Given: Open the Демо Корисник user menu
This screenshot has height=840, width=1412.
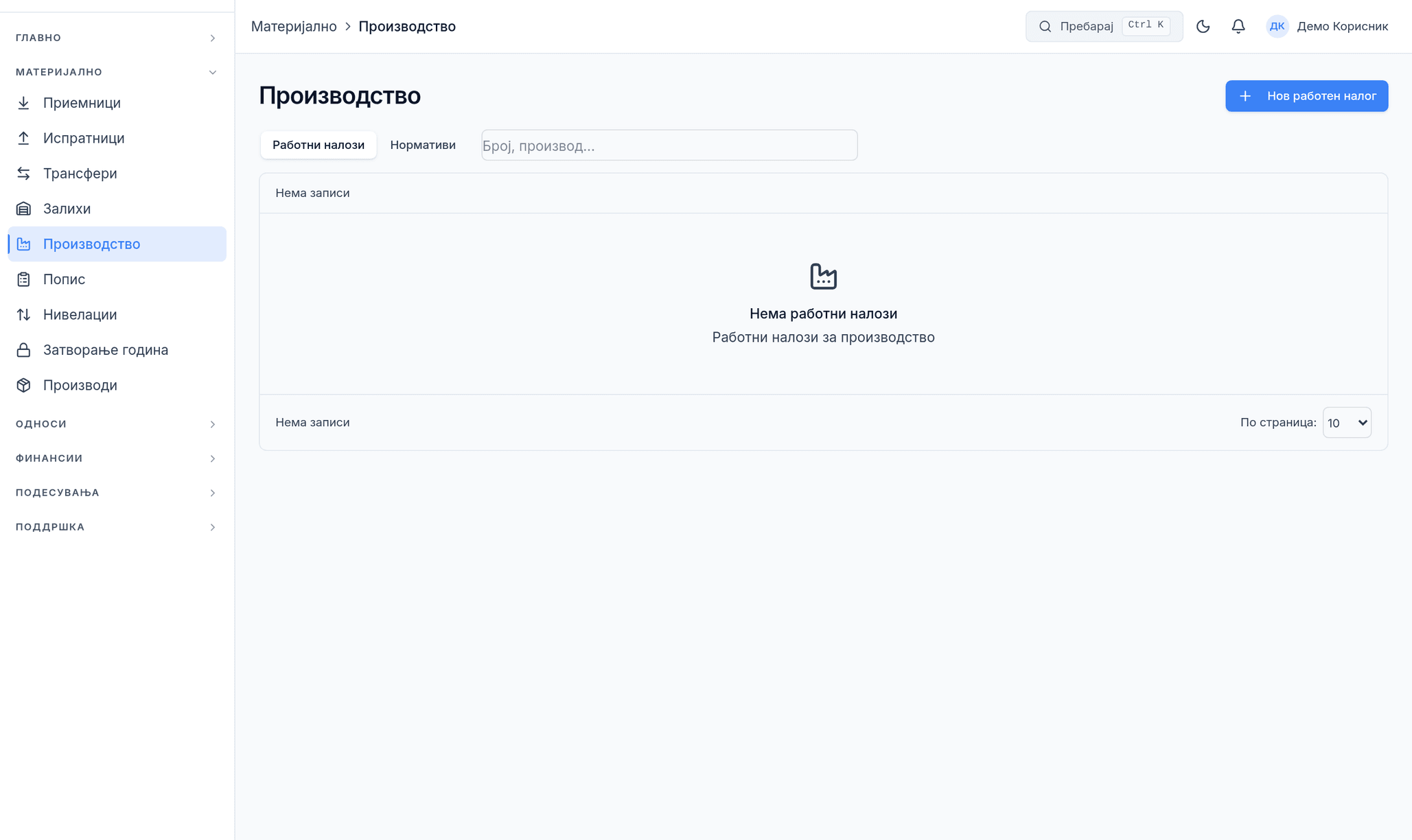Looking at the screenshot, I should click(1327, 27).
